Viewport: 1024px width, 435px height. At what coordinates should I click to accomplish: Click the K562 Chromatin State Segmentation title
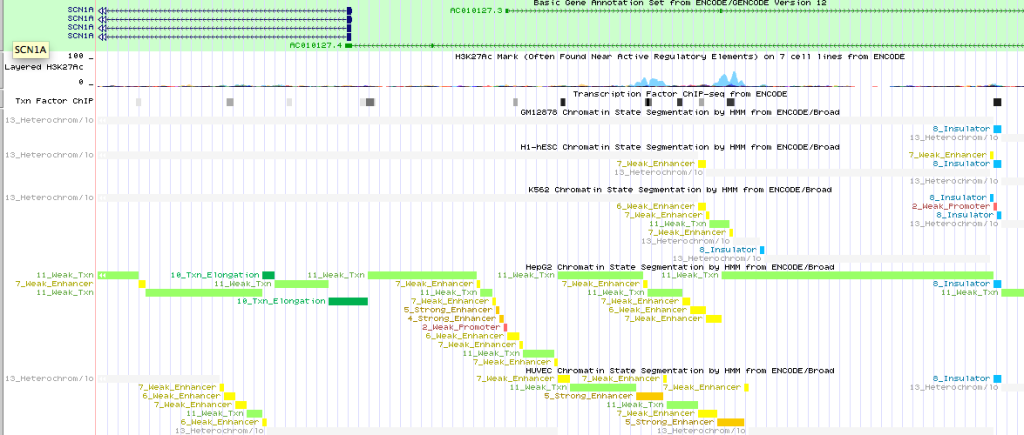680,190
